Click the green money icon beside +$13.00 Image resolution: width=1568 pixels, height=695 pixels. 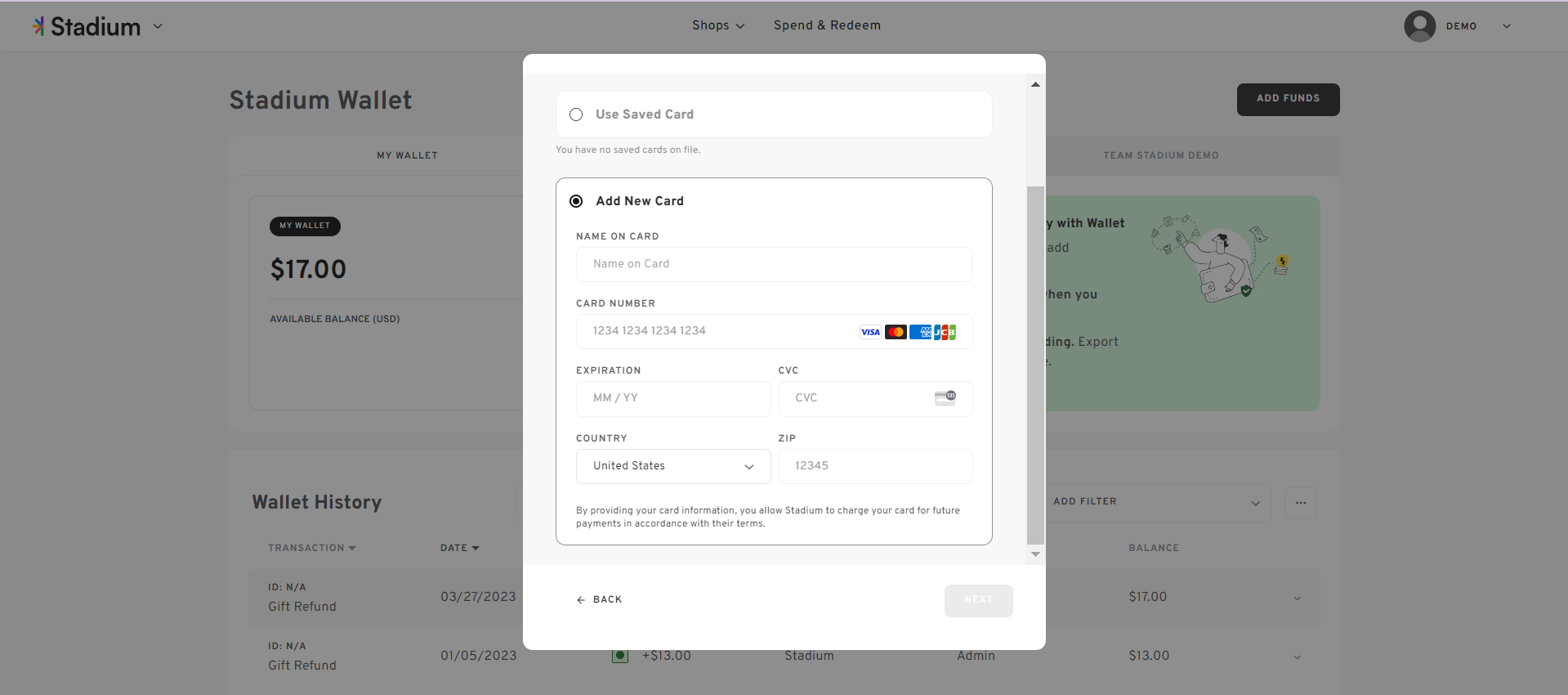[620, 656]
